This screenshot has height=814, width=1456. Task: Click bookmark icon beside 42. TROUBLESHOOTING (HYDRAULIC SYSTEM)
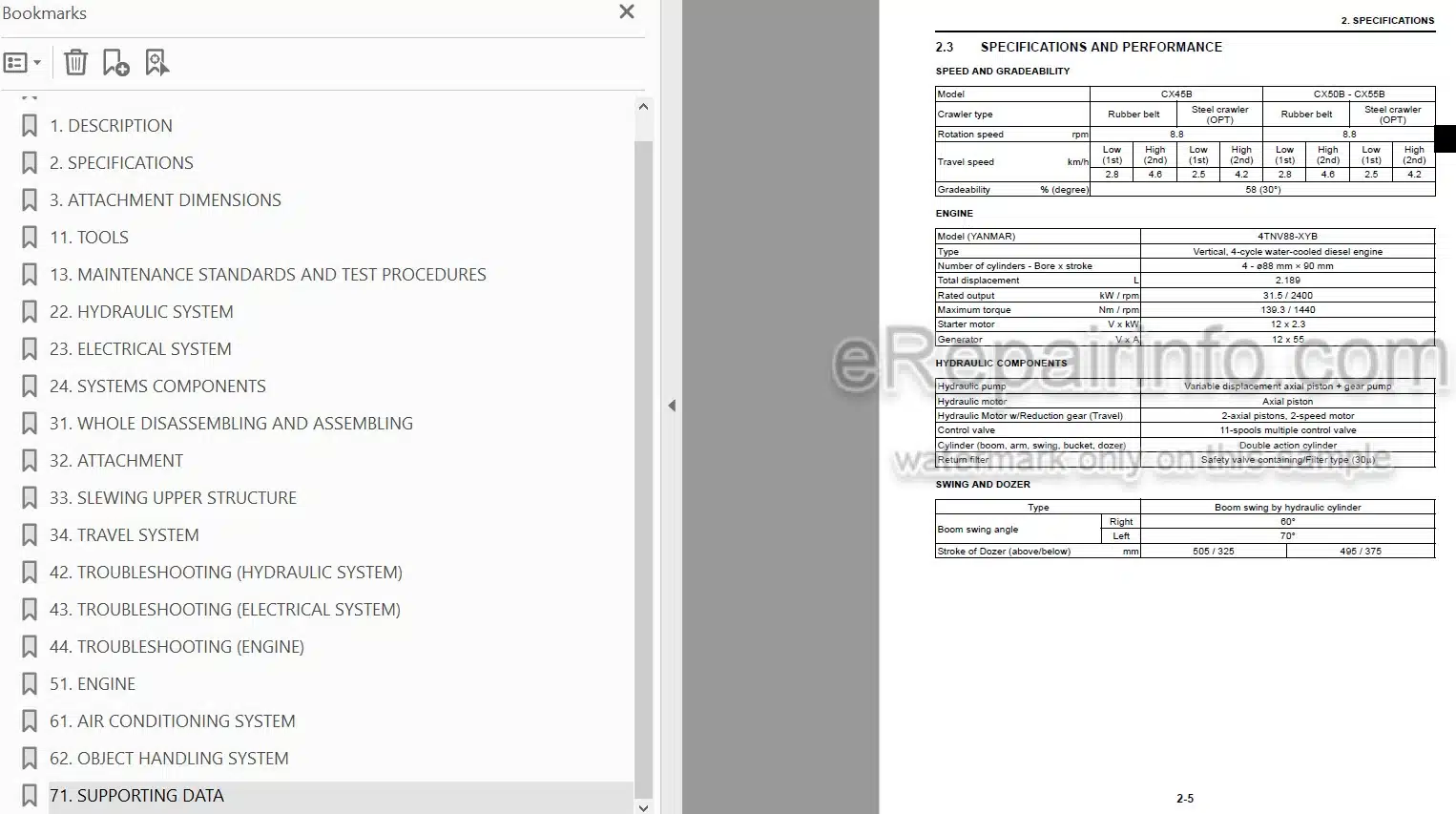coord(30,573)
